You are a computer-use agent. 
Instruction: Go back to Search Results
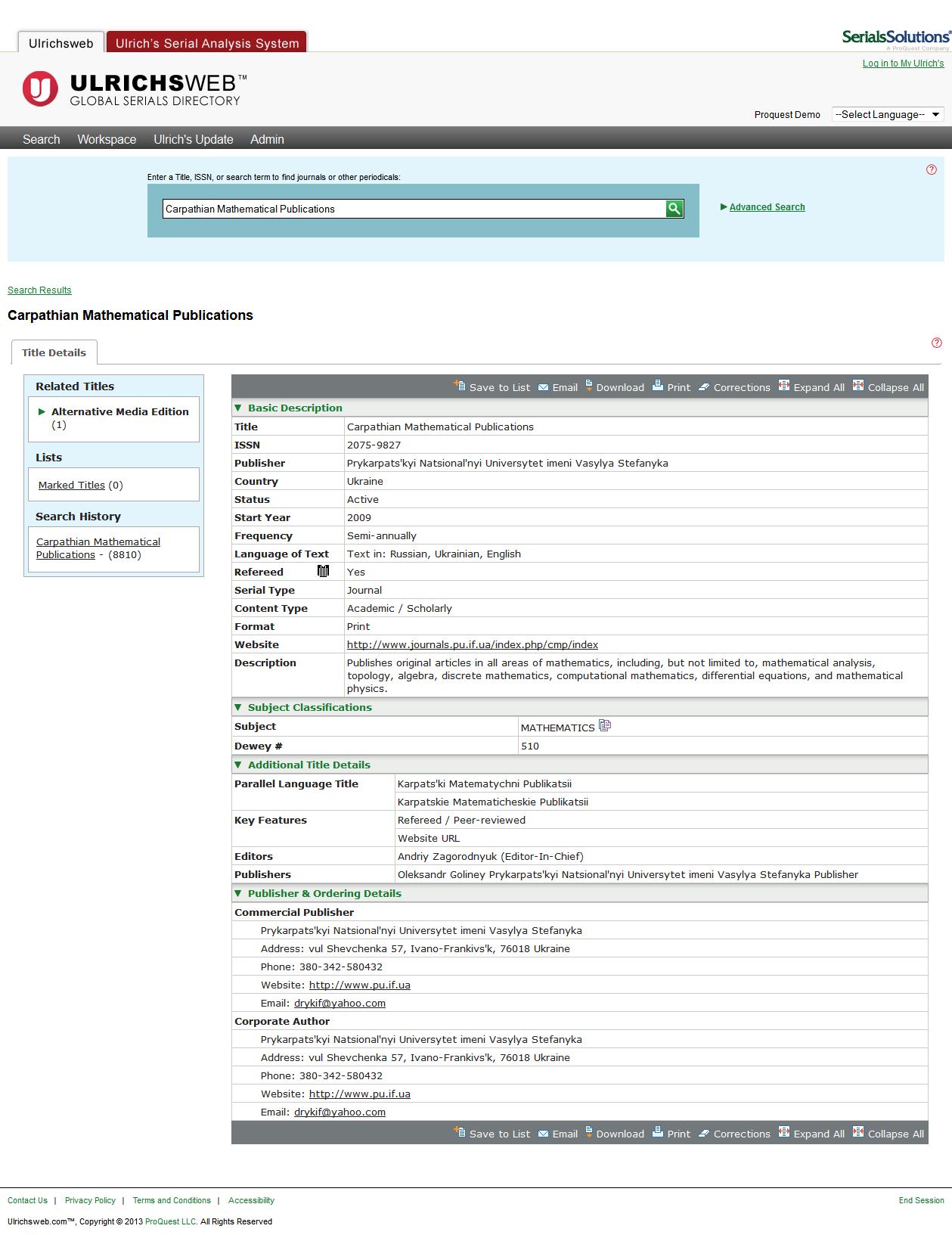tap(39, 290)
